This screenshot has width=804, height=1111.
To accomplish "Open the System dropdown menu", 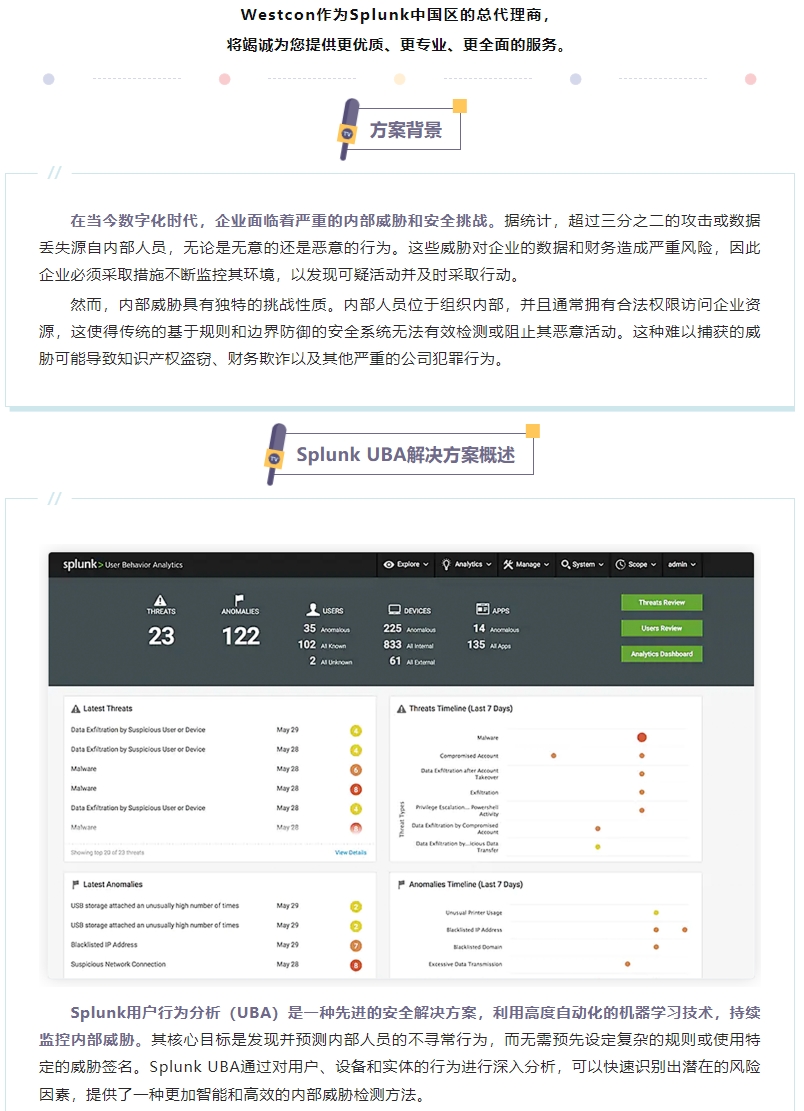I will [x=582, y=565].
